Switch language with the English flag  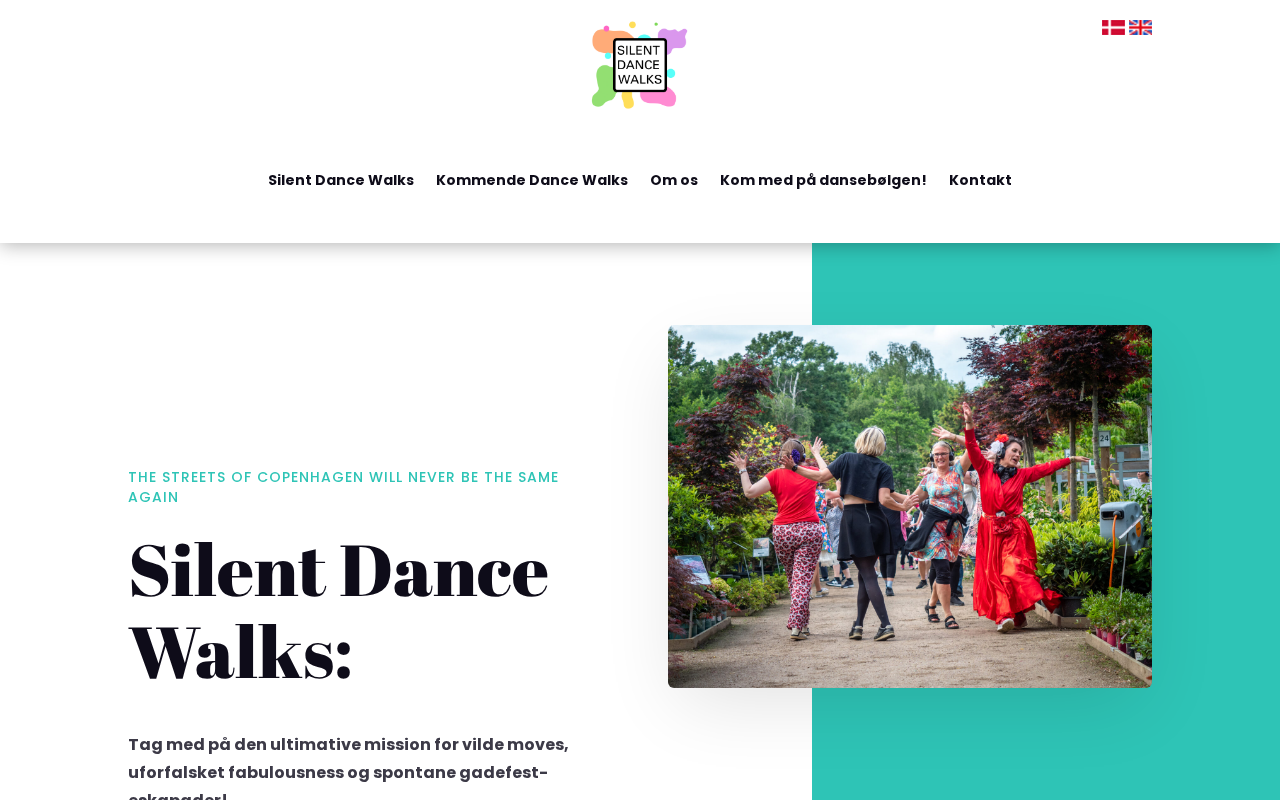(x=1140, y=27)
